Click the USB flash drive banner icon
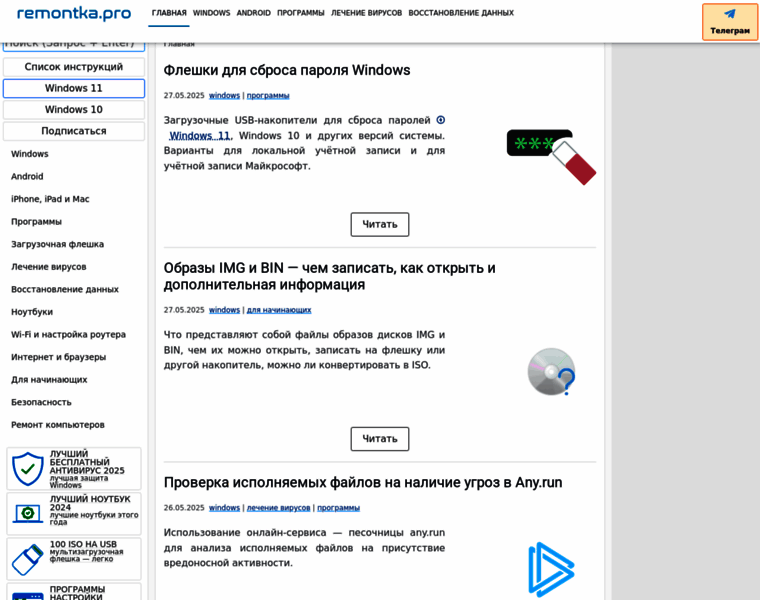This screenshot has width=760, height=600. 28,559
